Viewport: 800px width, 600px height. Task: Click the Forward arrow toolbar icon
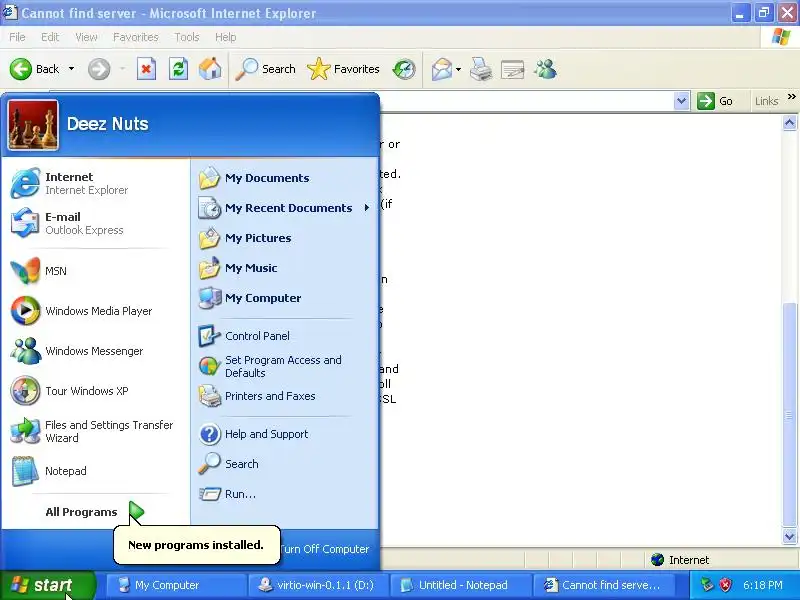pos(99,69)
